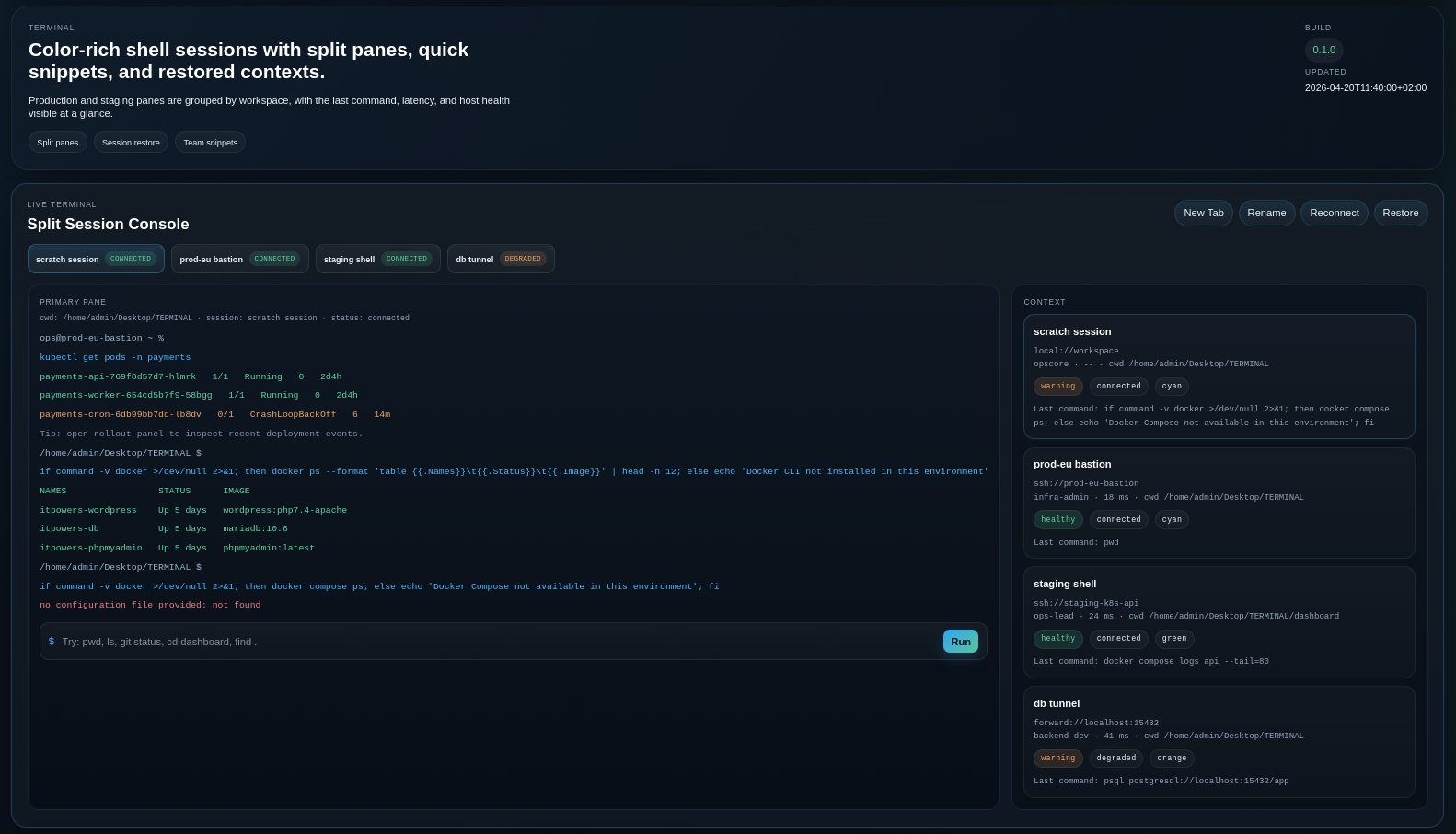The image size is (1456, 834).
Task: Click the docker ps --format command line
Action: tap(514, 471)
